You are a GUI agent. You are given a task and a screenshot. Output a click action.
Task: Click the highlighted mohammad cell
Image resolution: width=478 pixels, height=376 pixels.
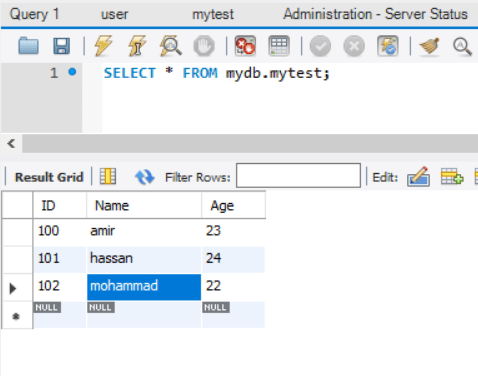pyautogui.click(x=144, y=287)
